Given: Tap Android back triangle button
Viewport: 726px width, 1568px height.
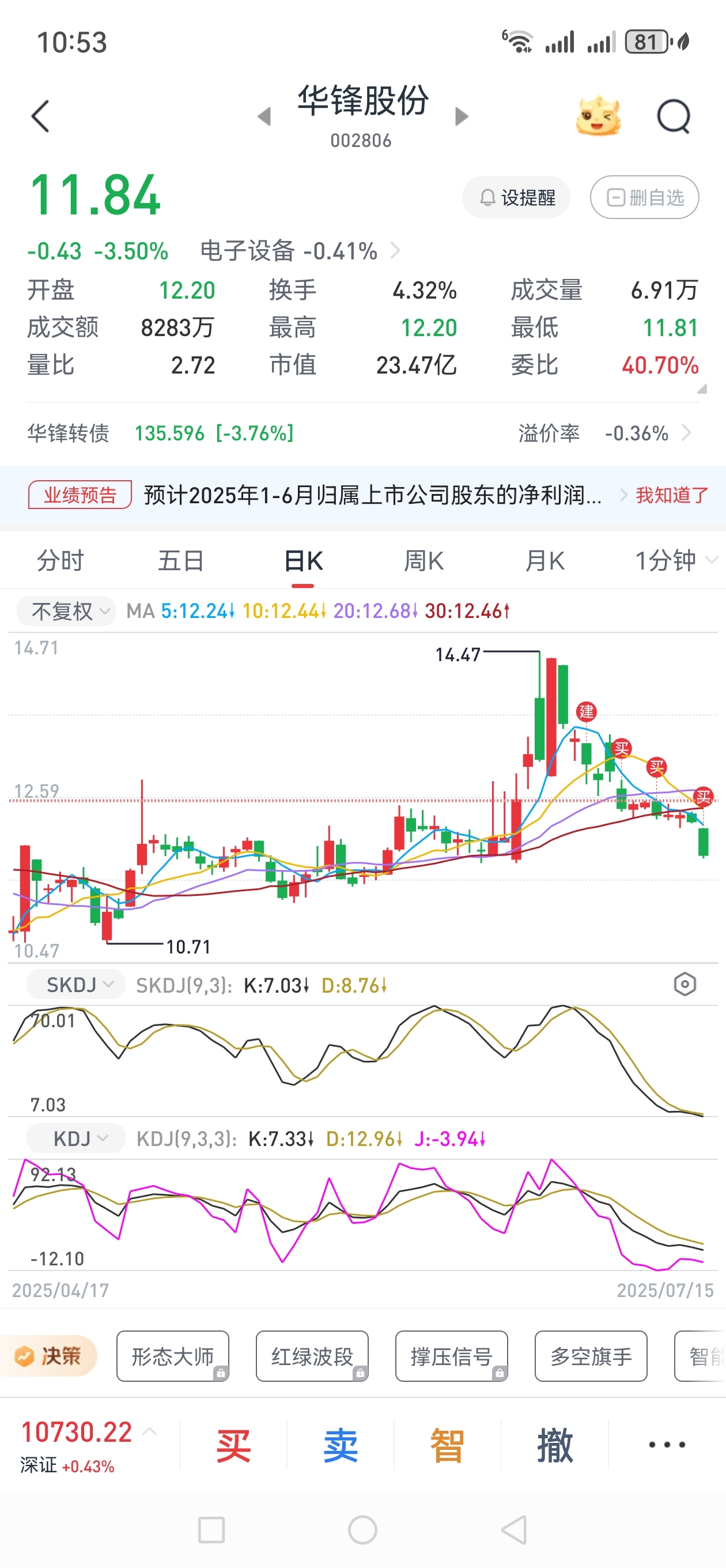Looking at the screenshot, I should (514, 1529).
